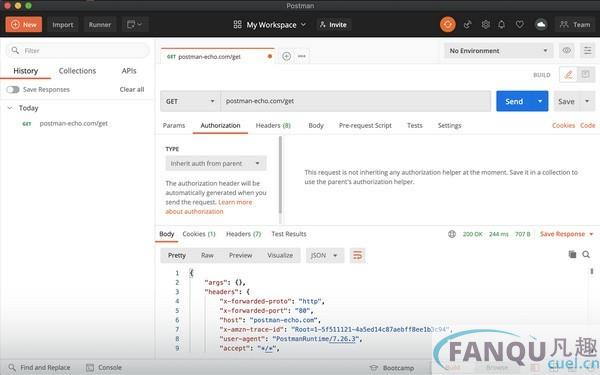The height and width of the screenshot is (375, 600).
Task: Invite people to workspace
Action: (333, 24)
